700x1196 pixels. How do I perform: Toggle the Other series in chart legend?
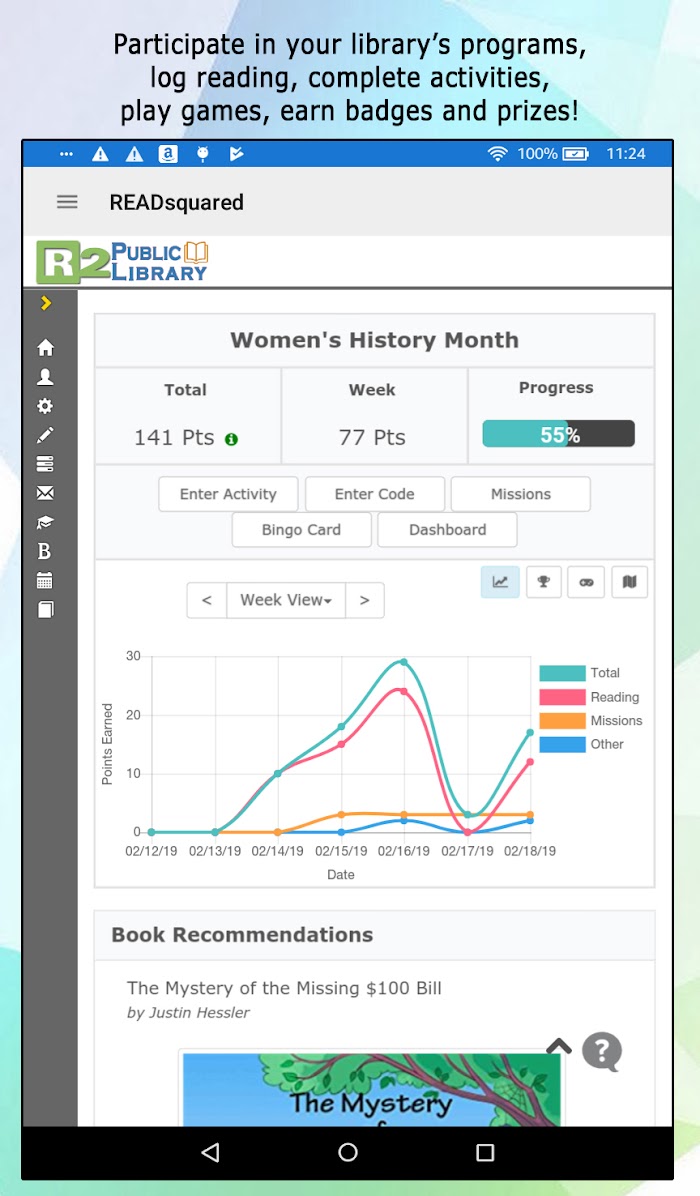click(582, 744)
